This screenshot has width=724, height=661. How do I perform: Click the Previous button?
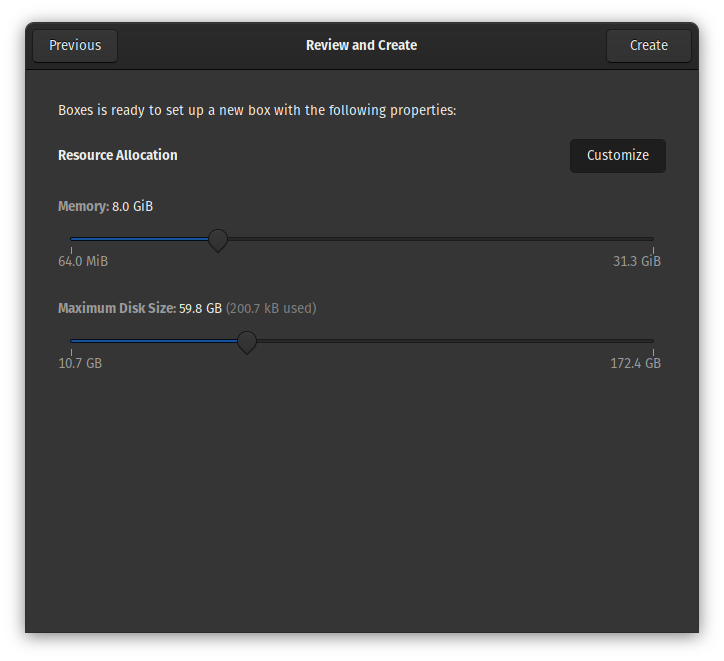click(x=75, y=45)
